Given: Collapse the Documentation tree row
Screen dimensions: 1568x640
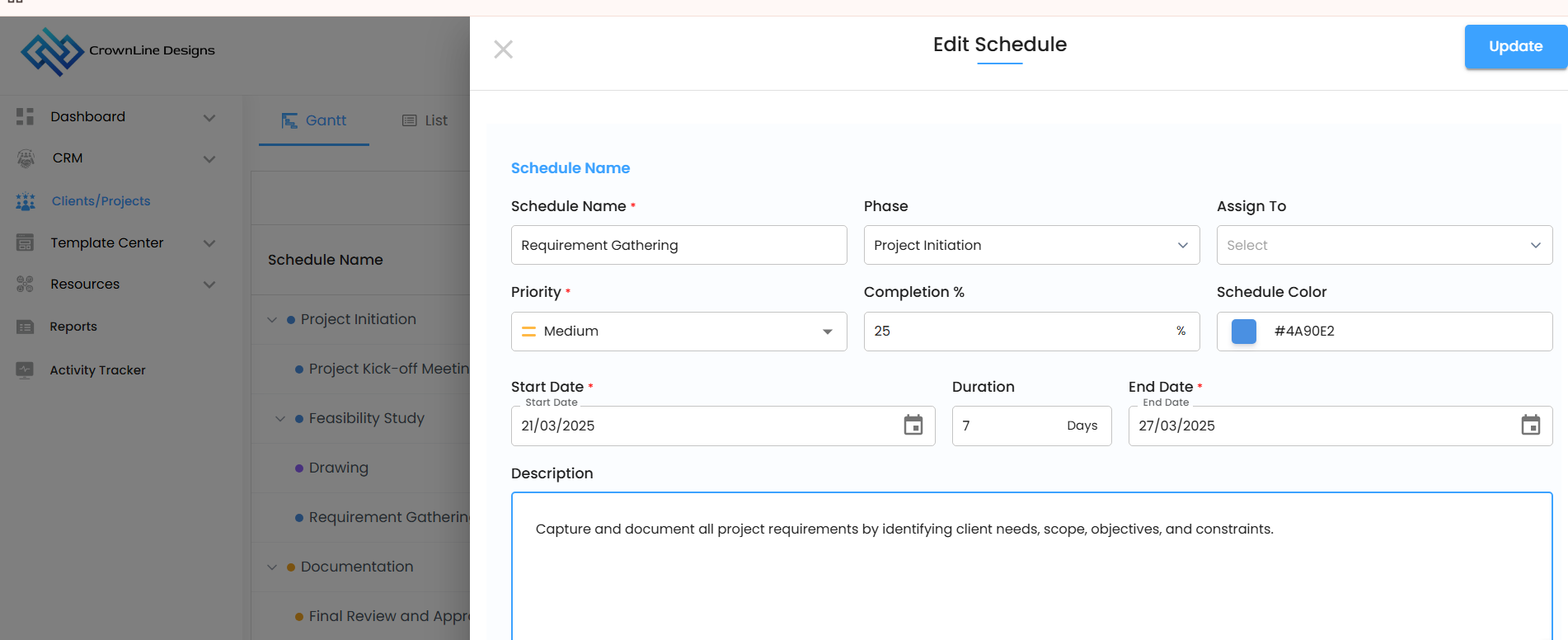Looking at the screenshot, I should tap(272, 567).
